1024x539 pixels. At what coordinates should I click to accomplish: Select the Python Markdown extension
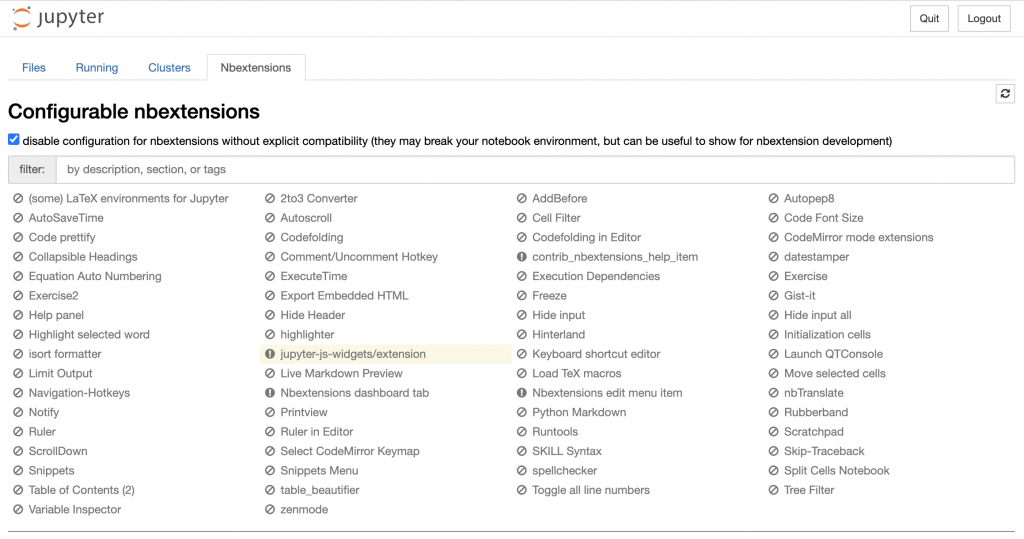579,412
